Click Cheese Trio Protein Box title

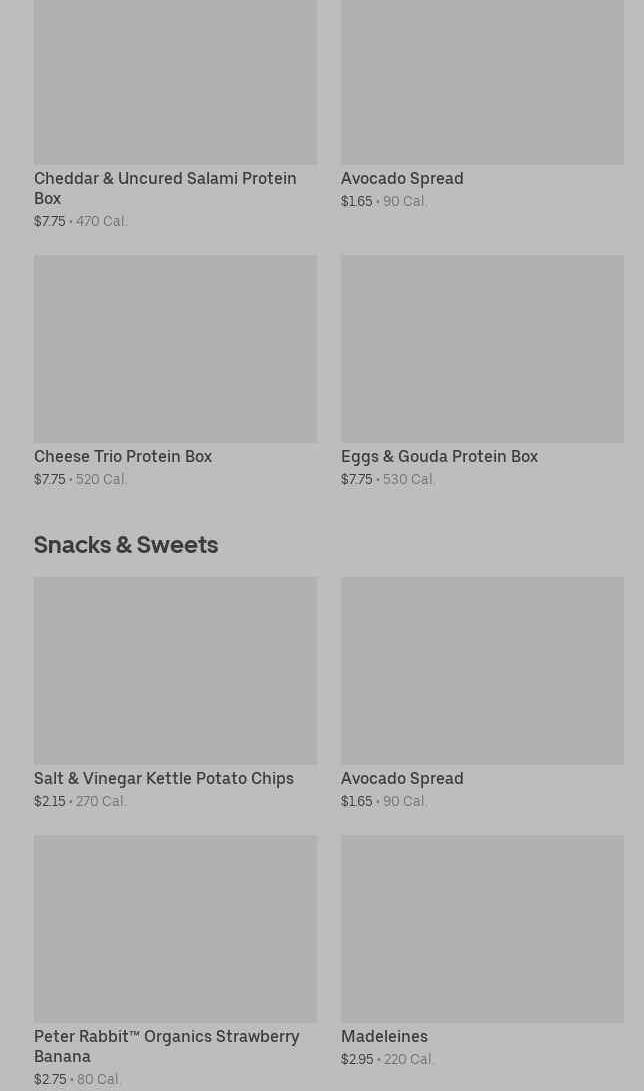coord(123,456)
